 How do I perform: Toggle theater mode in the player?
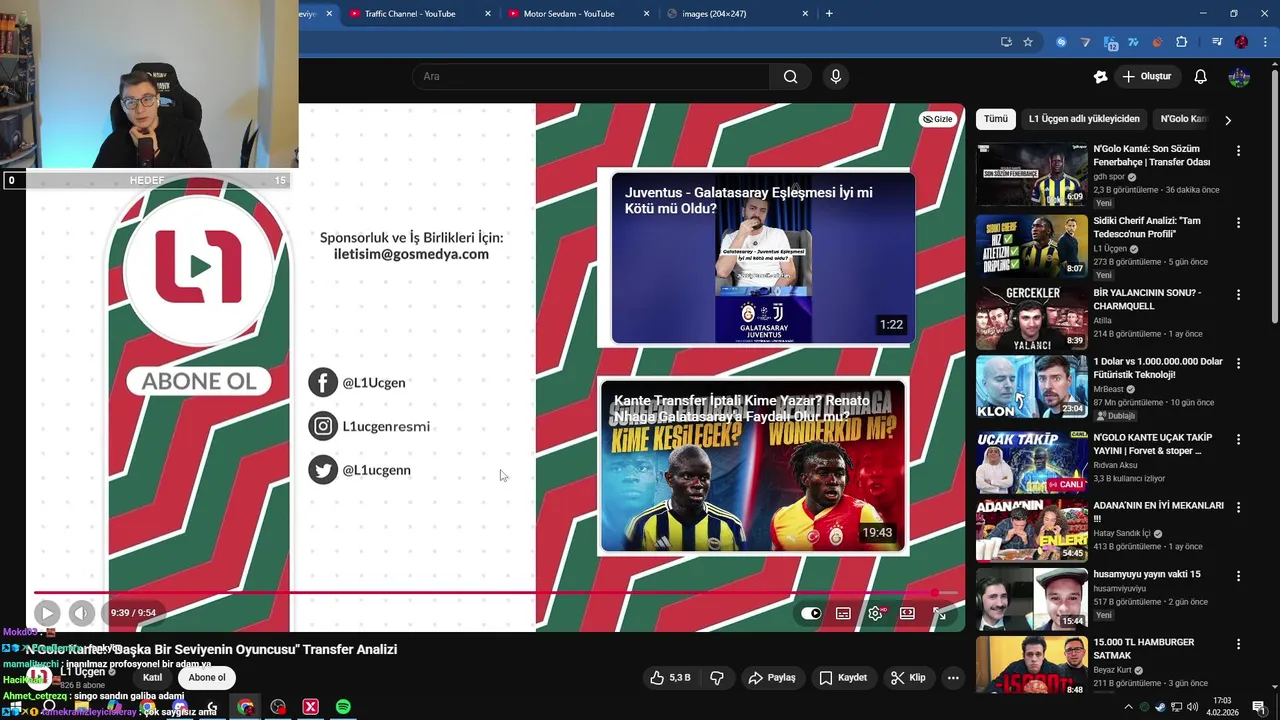(x=907, y=613)
